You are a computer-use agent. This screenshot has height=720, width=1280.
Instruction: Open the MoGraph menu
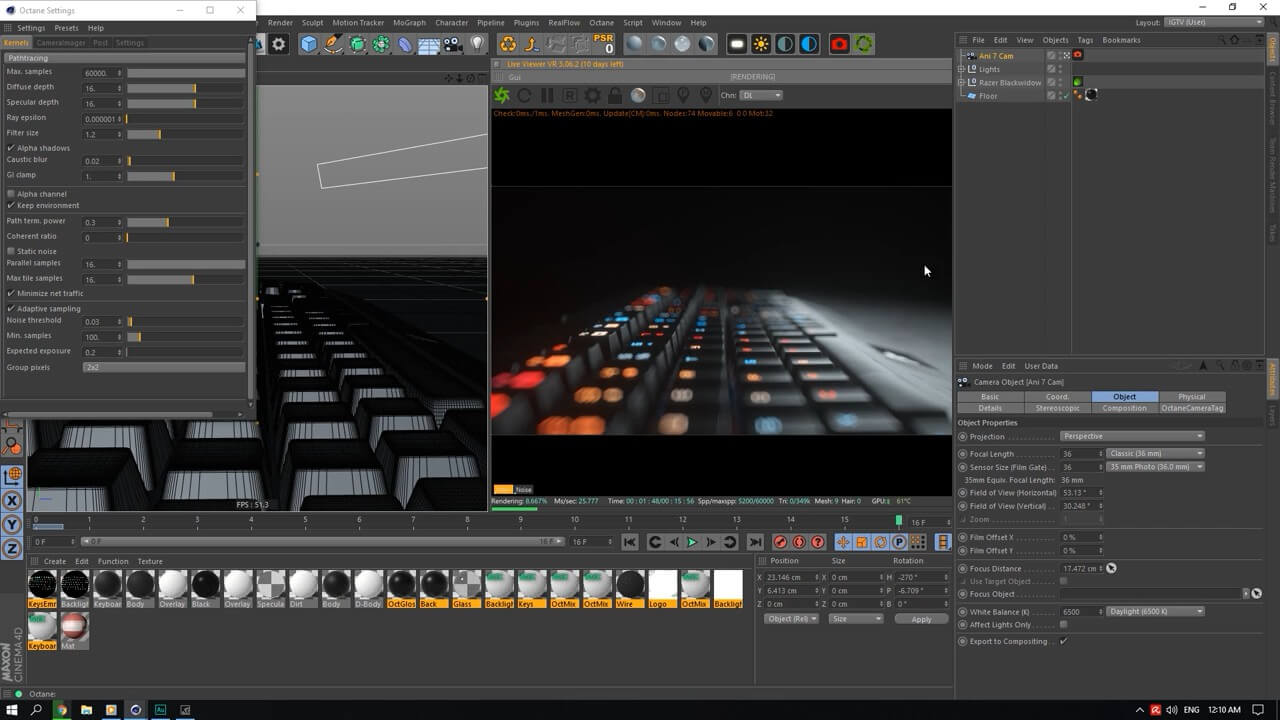(408, 22)
